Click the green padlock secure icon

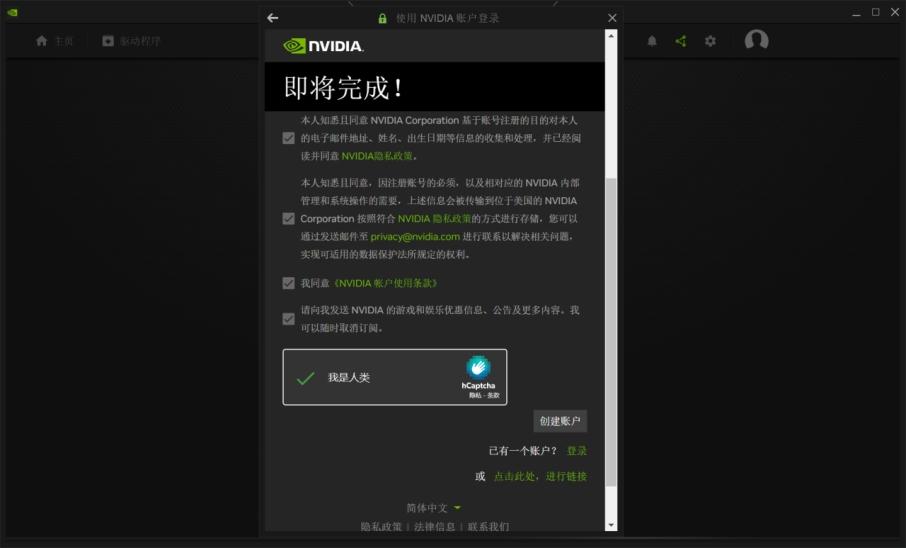coord(382,19)
